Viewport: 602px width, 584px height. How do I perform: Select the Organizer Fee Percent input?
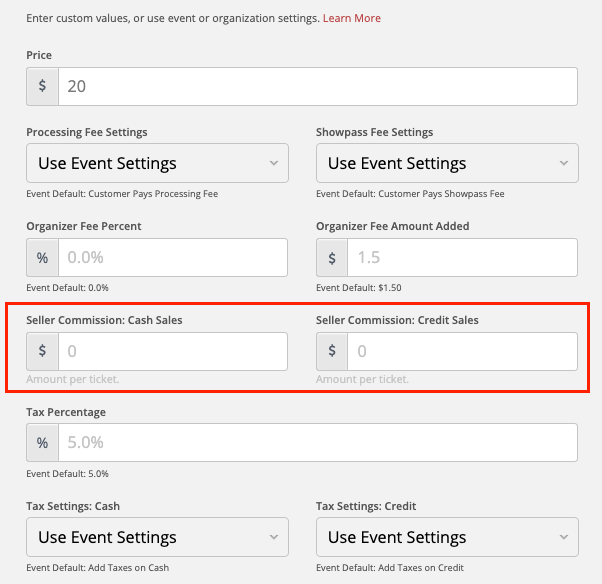[173, 257]
